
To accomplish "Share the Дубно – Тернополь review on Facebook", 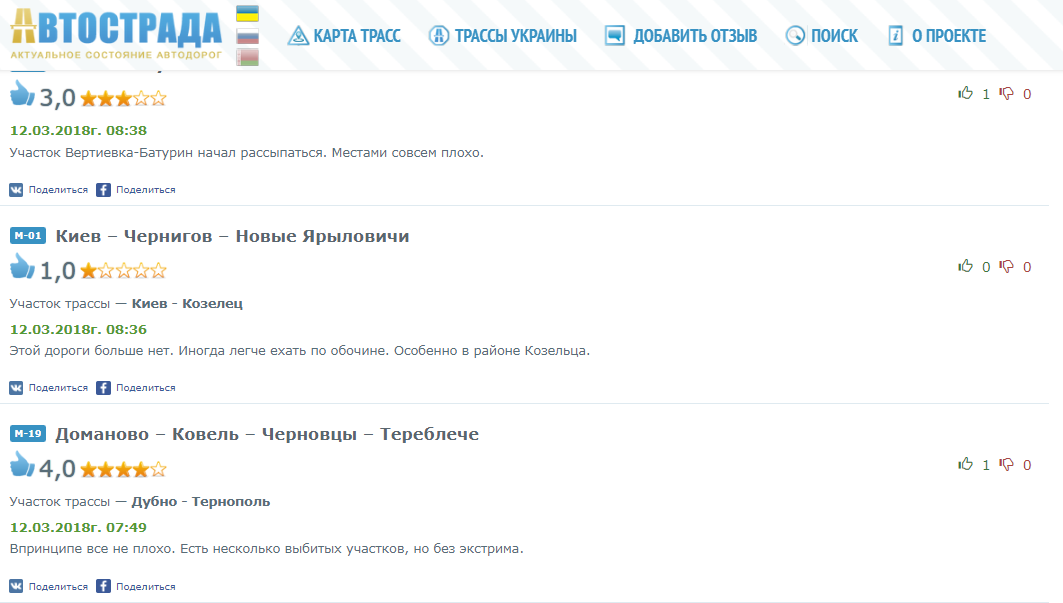I will [136, 586].
